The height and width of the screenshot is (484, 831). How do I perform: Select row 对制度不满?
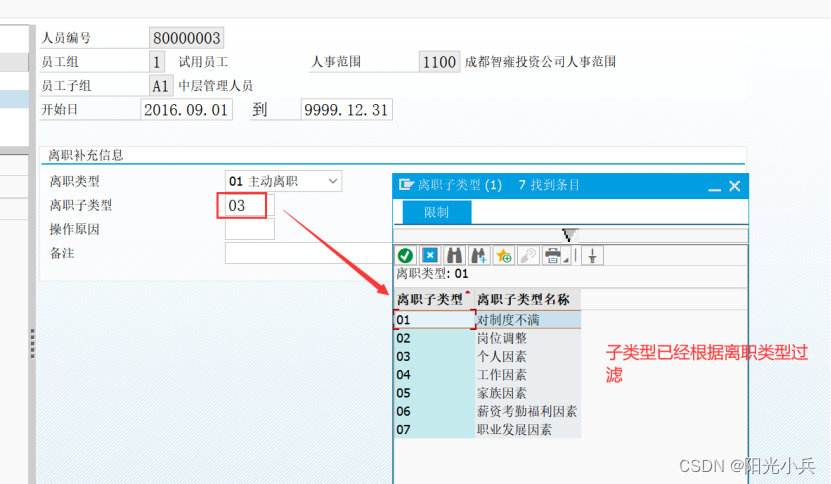tap(528, 320)
